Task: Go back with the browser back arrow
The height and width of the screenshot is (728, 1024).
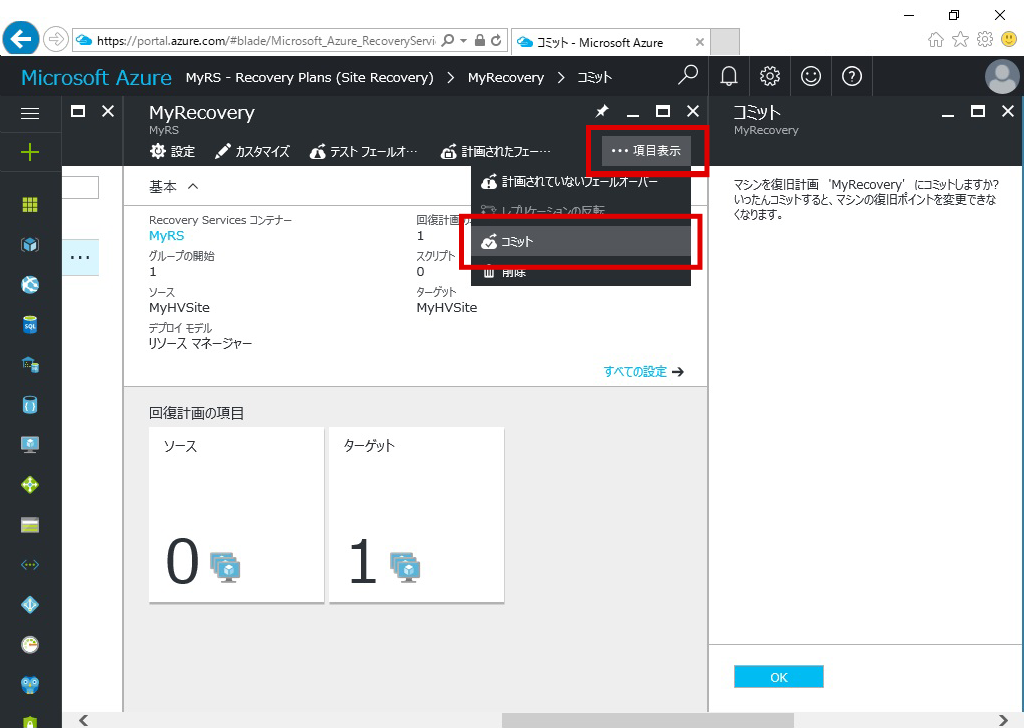Action: coord(20,39)
